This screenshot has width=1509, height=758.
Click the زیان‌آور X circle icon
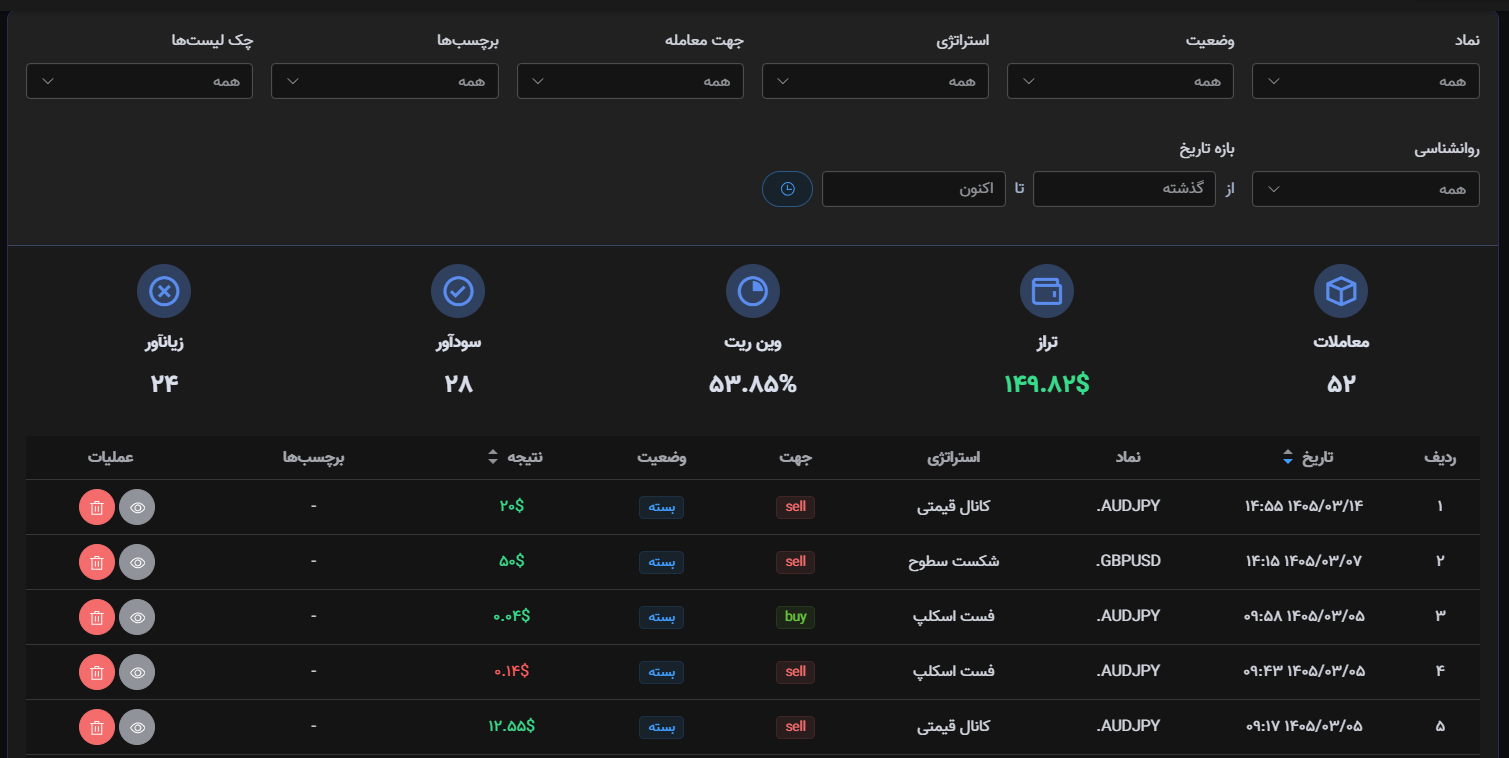164,292
